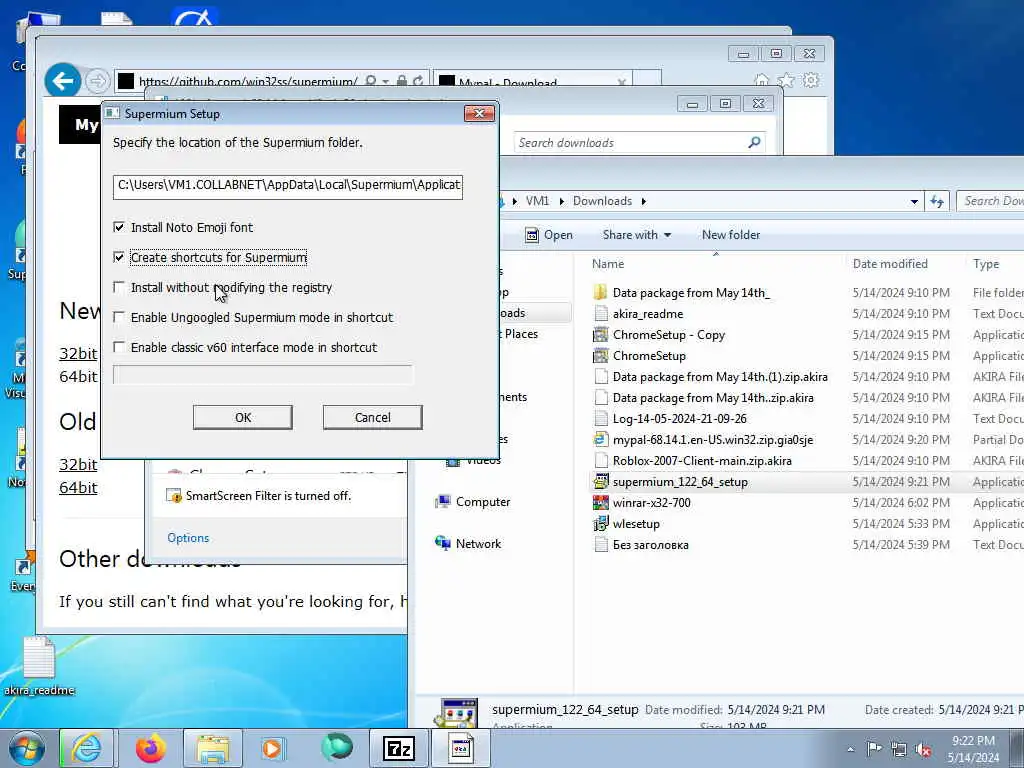
Task: Expand the arrow between VM1 and Downloads
Action: [562, 201]
